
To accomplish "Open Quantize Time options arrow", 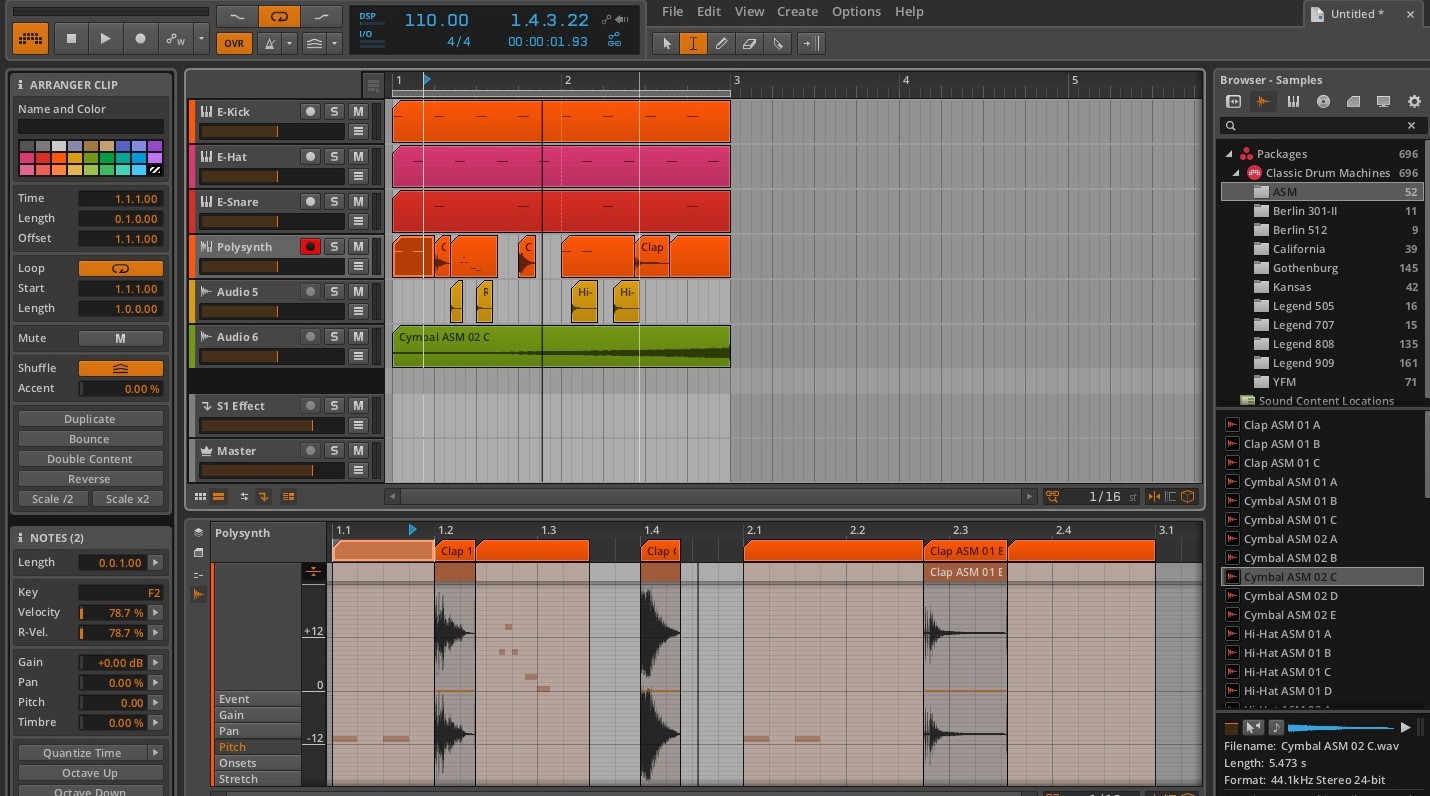I will coord(155,753).
